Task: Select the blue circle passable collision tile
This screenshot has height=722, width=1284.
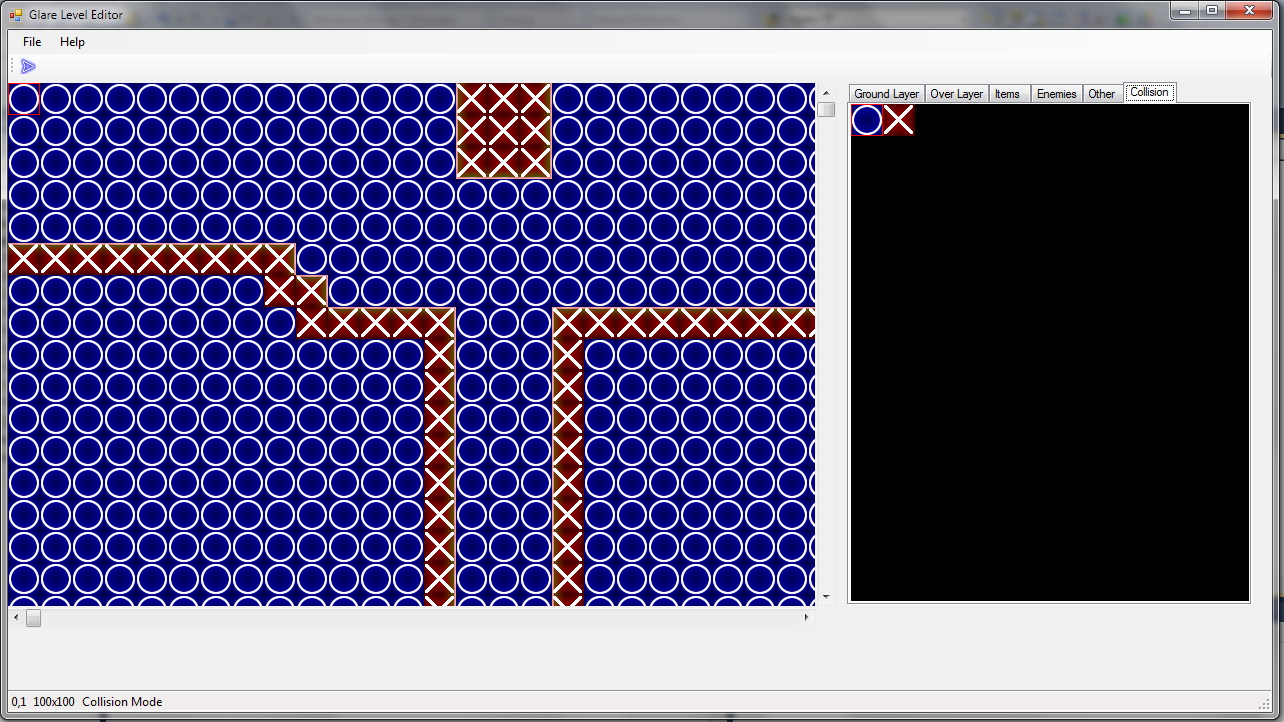Action: click(867, 120)
